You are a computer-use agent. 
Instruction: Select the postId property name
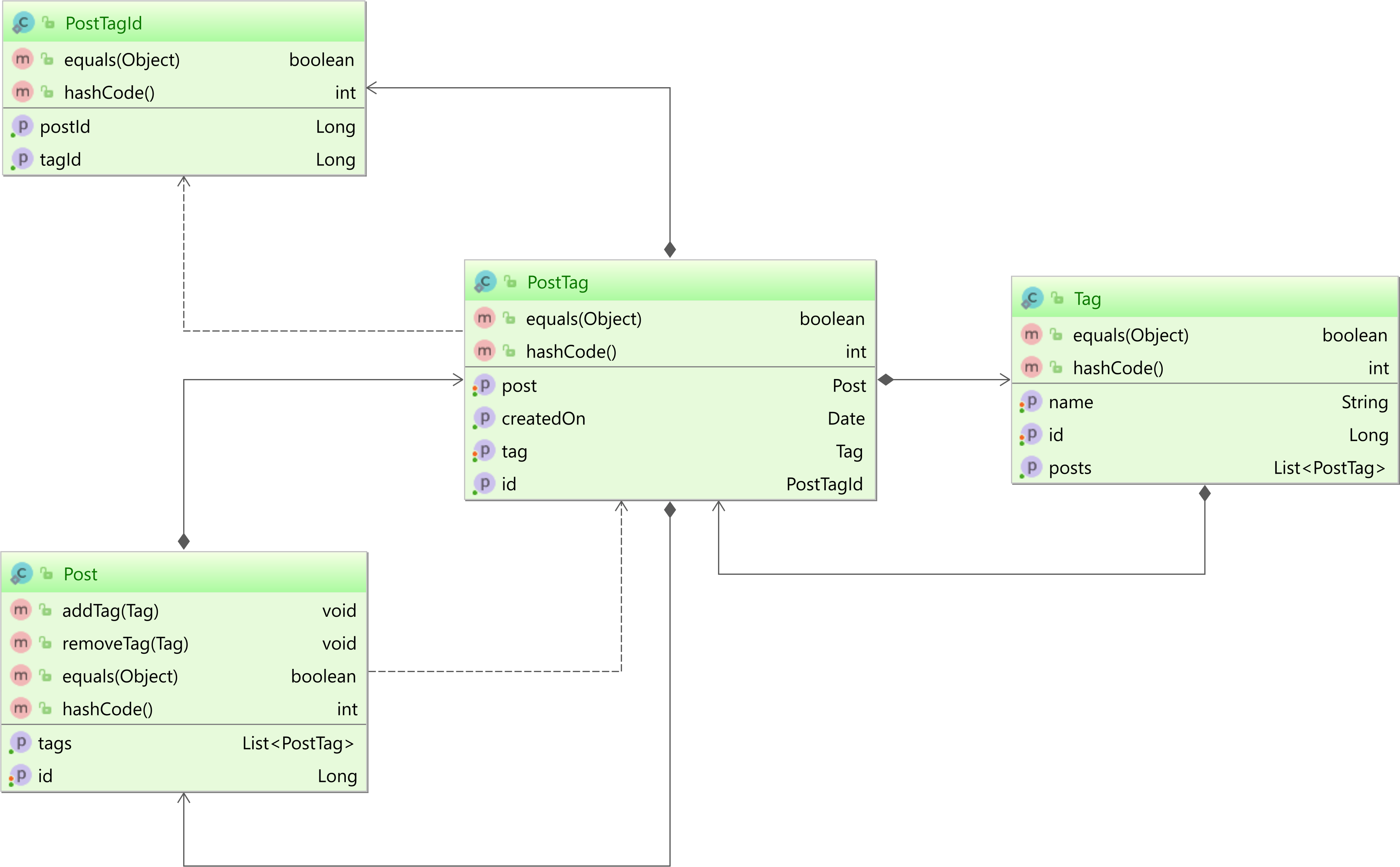tap(65, 127)
